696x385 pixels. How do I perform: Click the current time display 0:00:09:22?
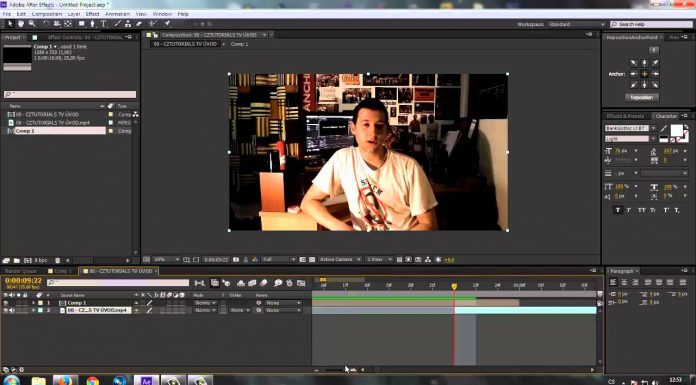pyautogui.click(x=24, y=281)
